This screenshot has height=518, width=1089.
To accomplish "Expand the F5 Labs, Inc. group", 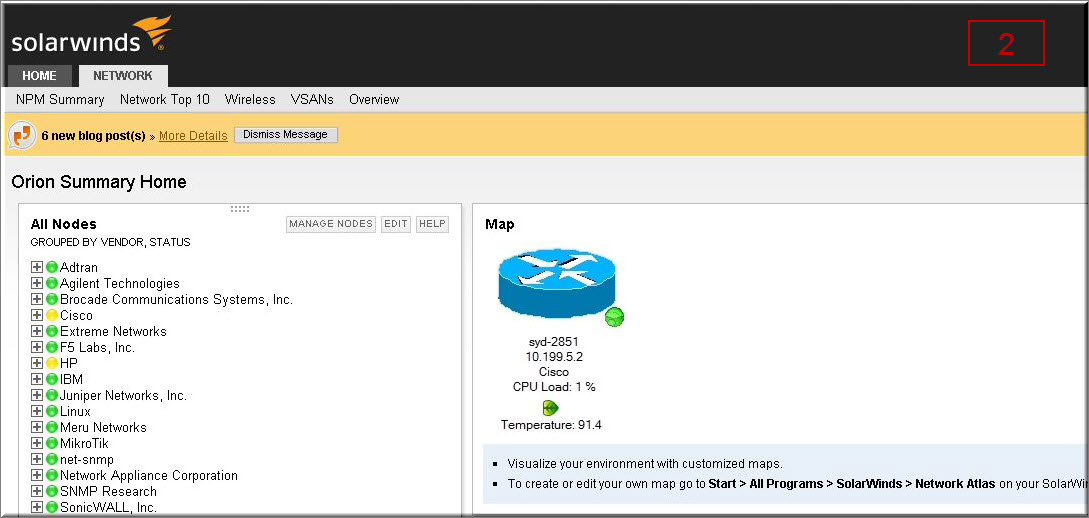I will tap(37, 347).
